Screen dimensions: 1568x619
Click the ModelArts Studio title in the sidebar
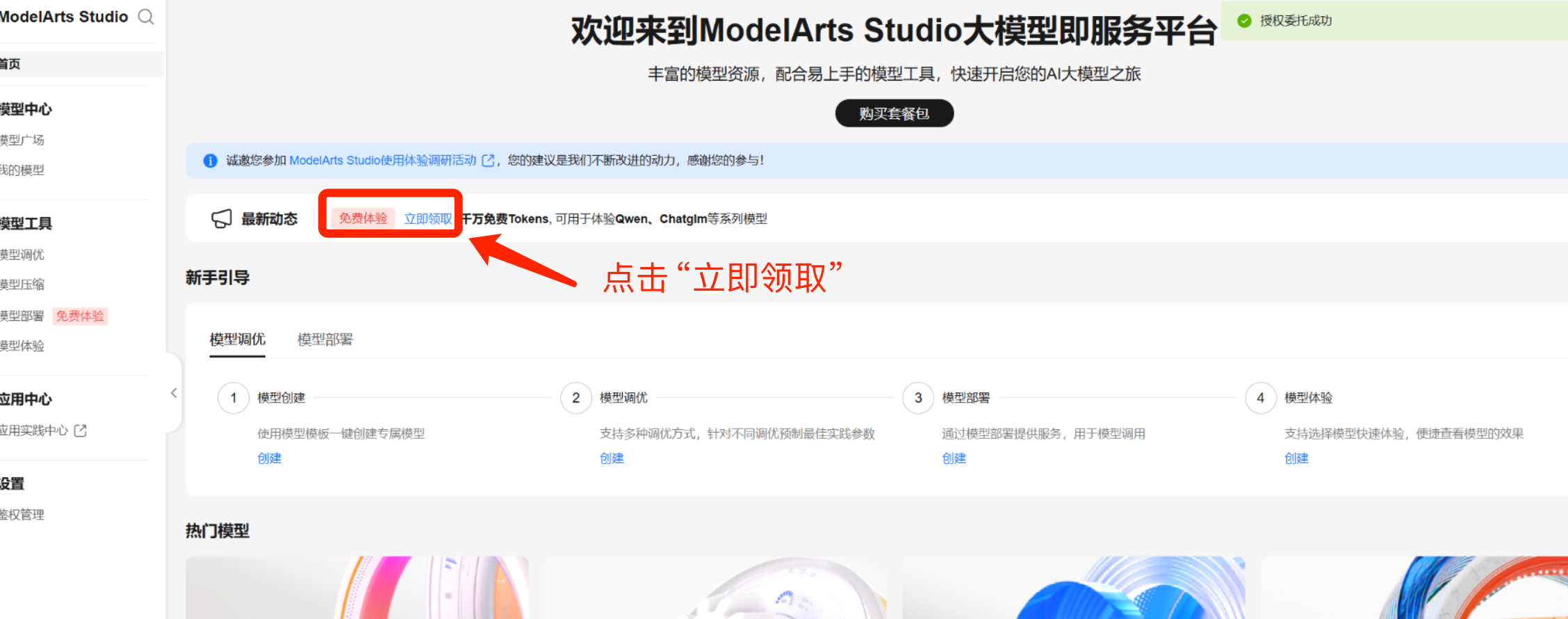tap(64, 17)
